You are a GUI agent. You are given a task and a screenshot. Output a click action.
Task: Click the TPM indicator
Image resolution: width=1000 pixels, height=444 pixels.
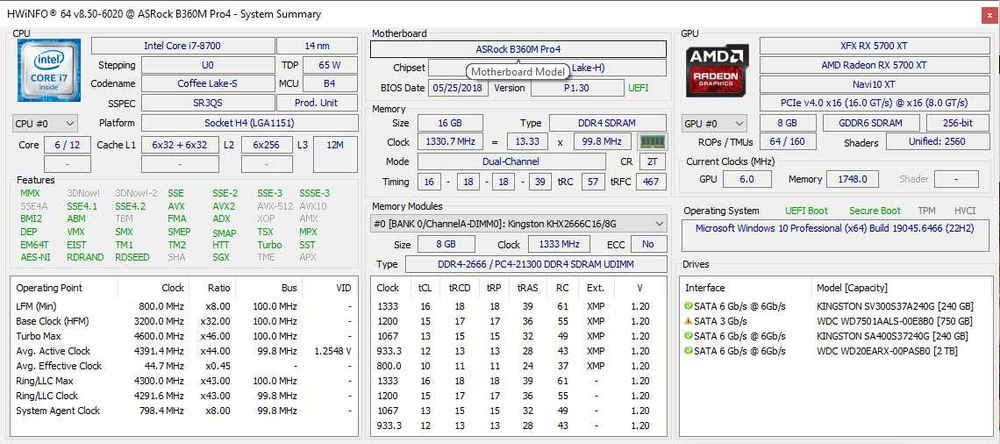927,211
